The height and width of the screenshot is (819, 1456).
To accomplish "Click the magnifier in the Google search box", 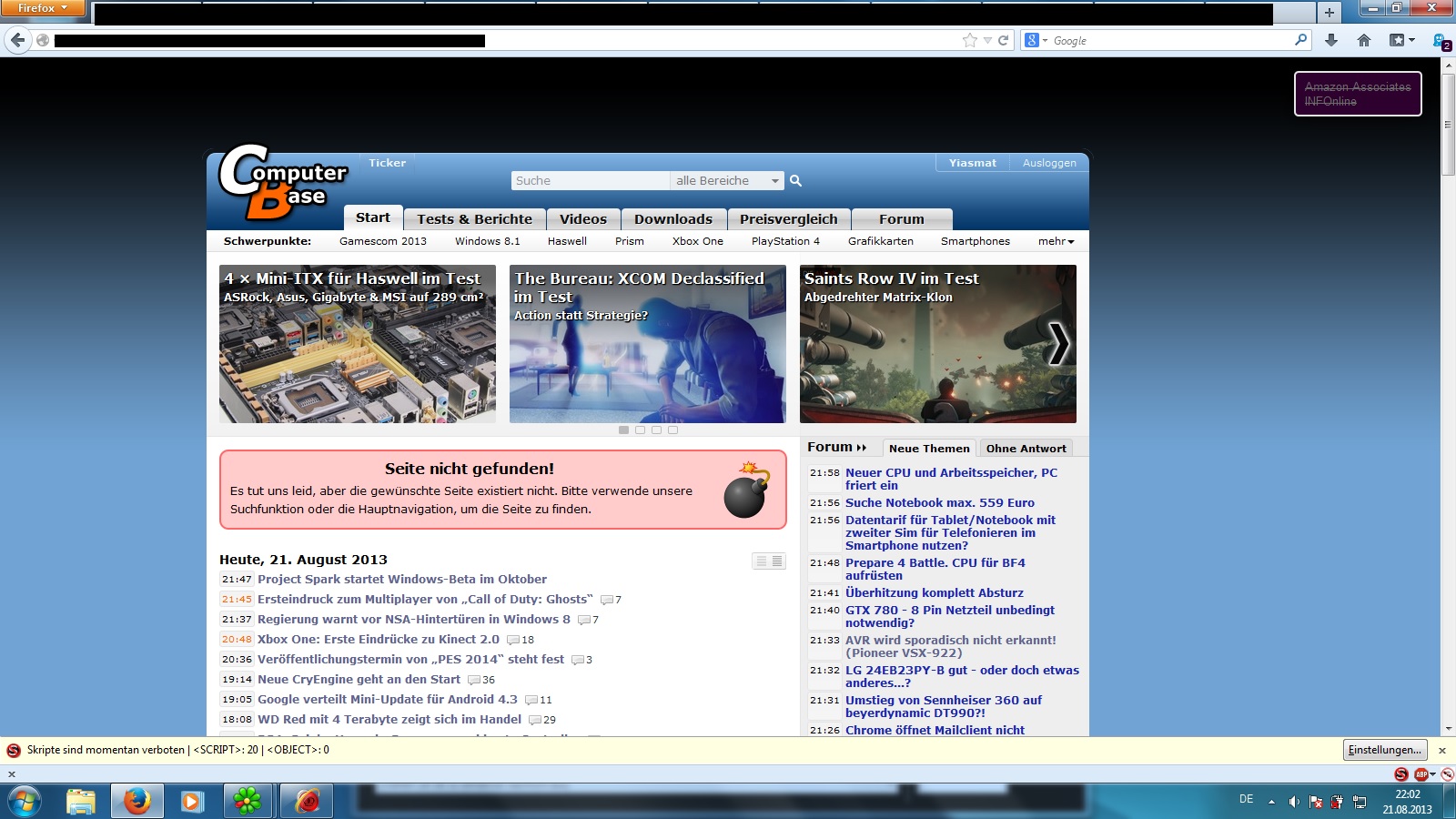I will point(1301,40).
